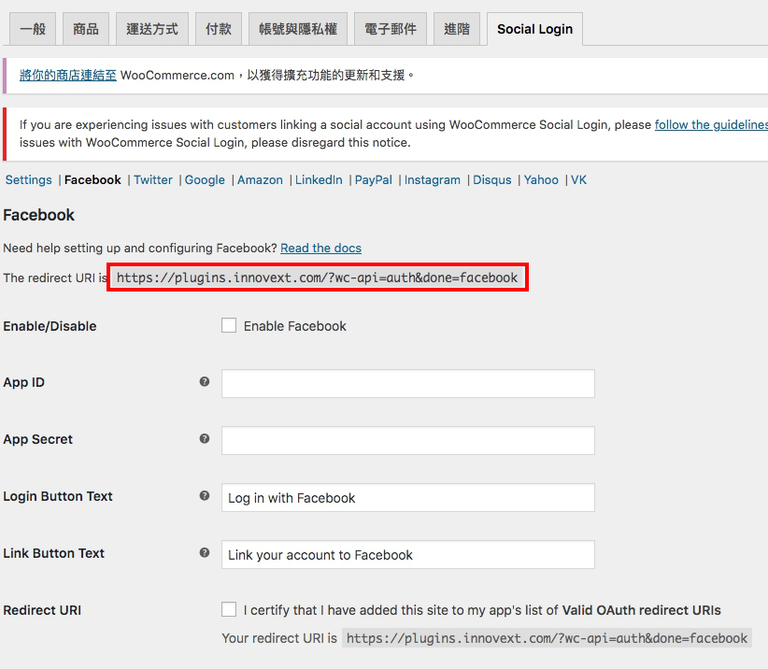Enable the Facebook checkbox
This screenshot has height=669, width=768.
[229, 326]
